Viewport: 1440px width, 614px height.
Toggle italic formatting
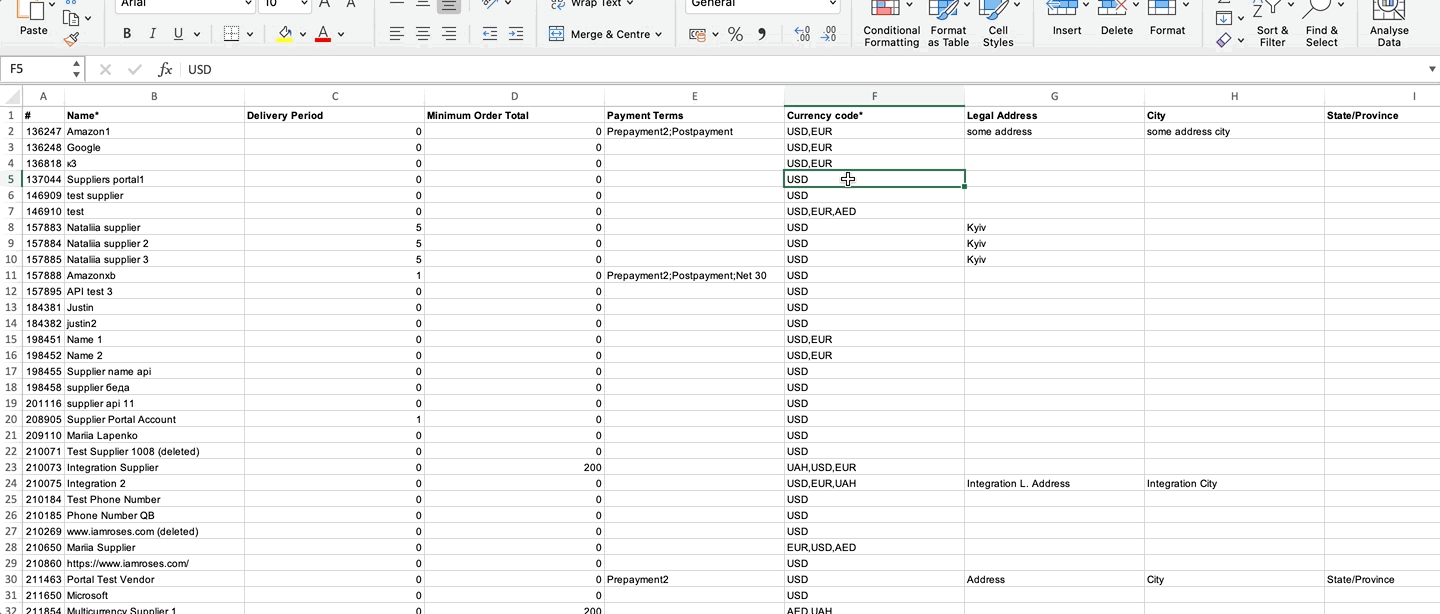(x=152, y=34)
